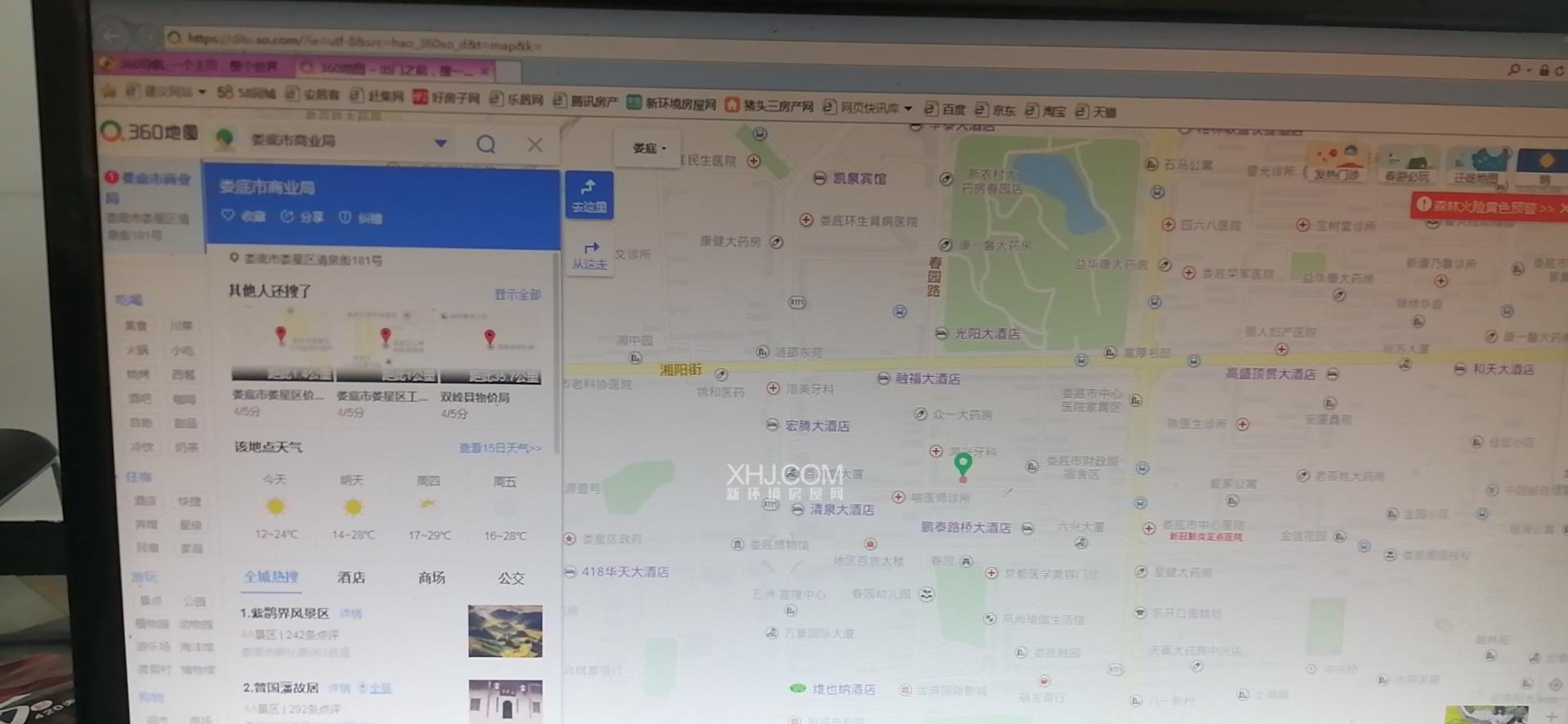
Task: Click the favorites star icon in bookmarks bar
Action: [x=108, y=90]
